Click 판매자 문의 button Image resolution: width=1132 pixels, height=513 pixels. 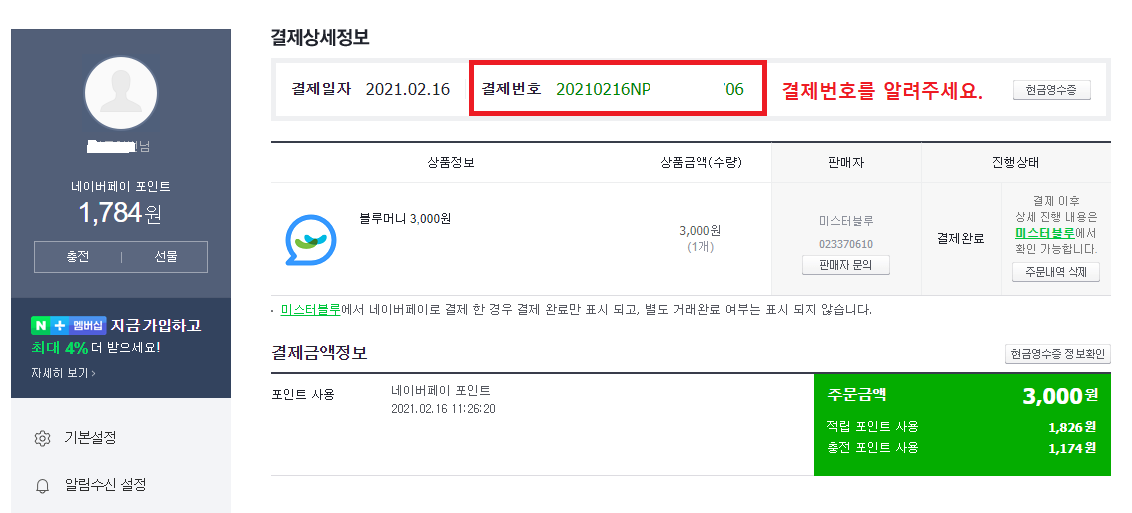click(x=845, y=265)
